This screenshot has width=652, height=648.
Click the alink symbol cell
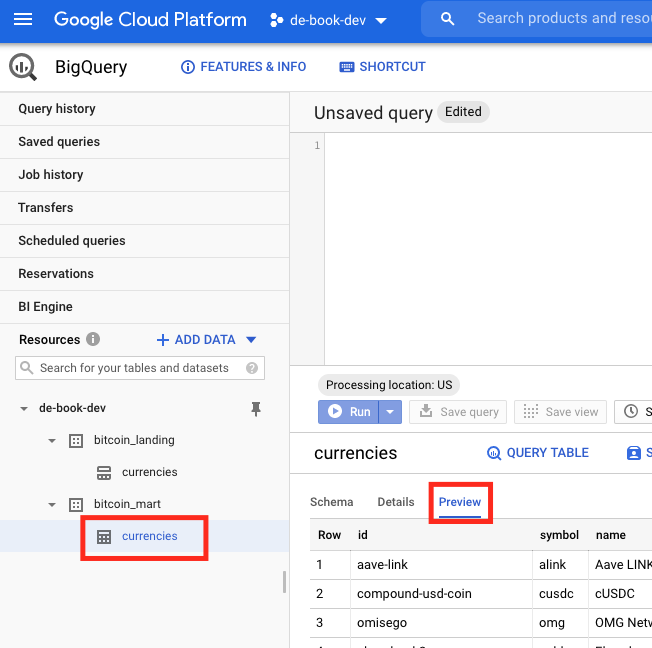tap(560, 565)
